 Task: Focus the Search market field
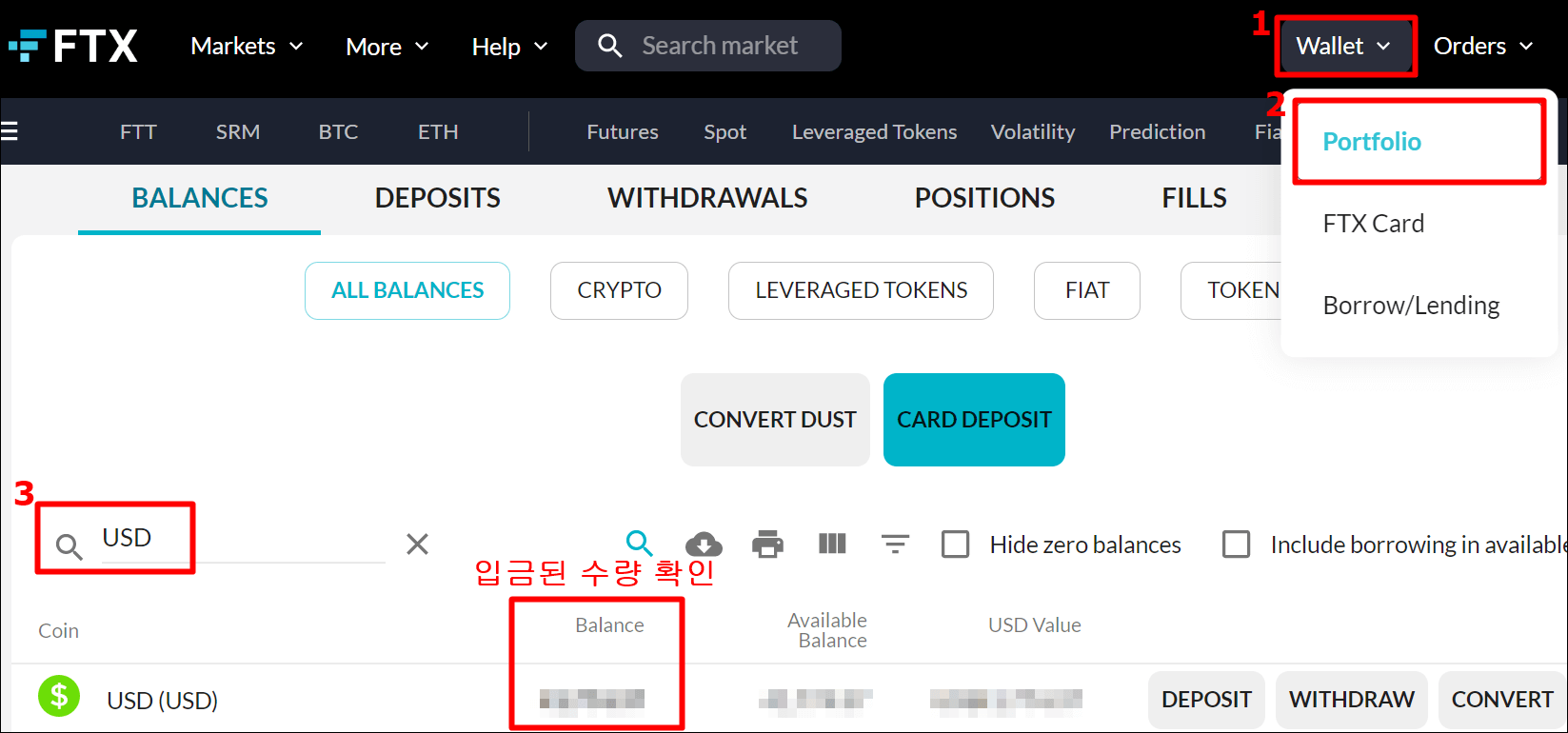coord(708,46)
